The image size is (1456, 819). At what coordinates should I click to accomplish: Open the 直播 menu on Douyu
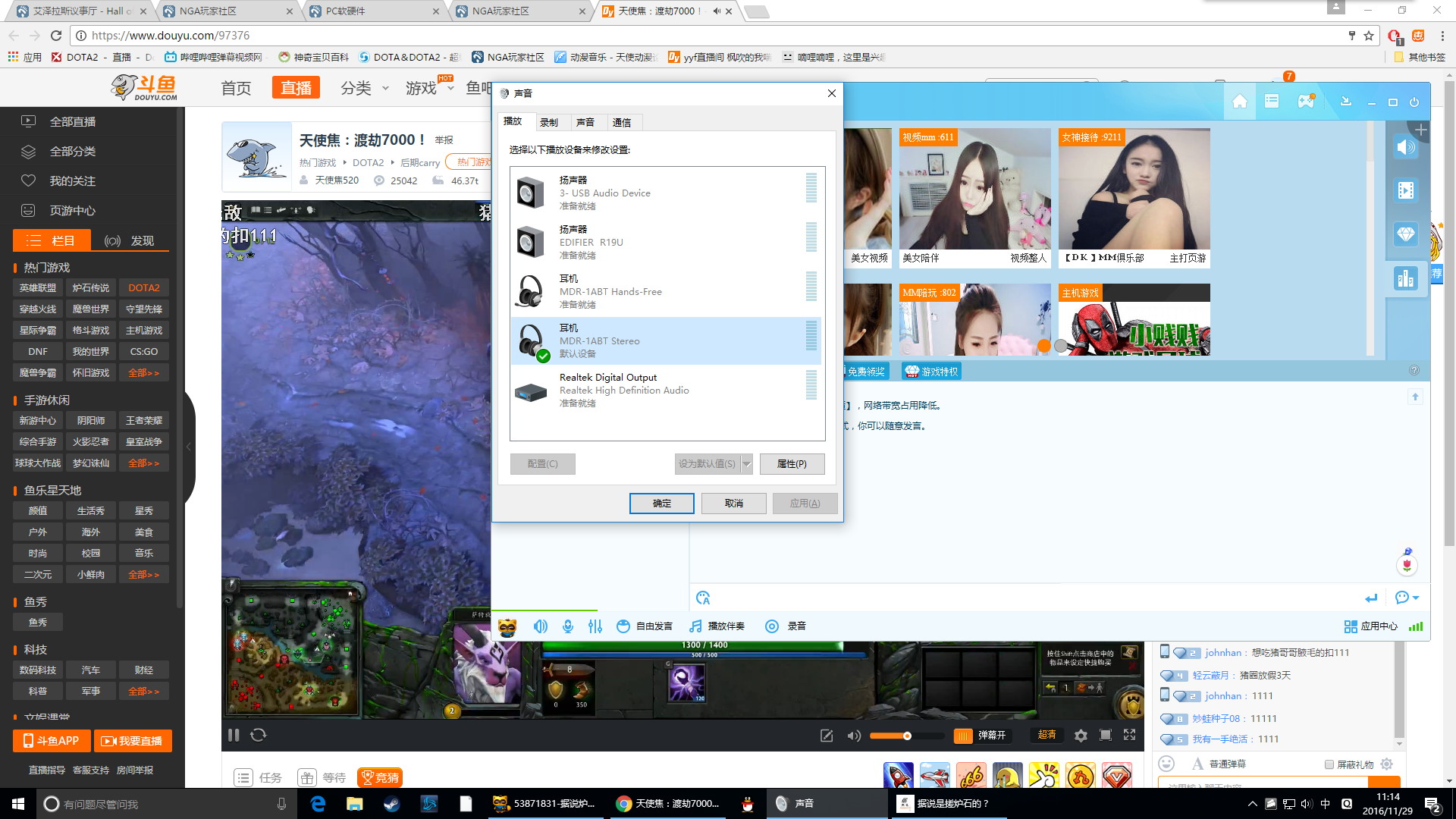click(296, 88)
